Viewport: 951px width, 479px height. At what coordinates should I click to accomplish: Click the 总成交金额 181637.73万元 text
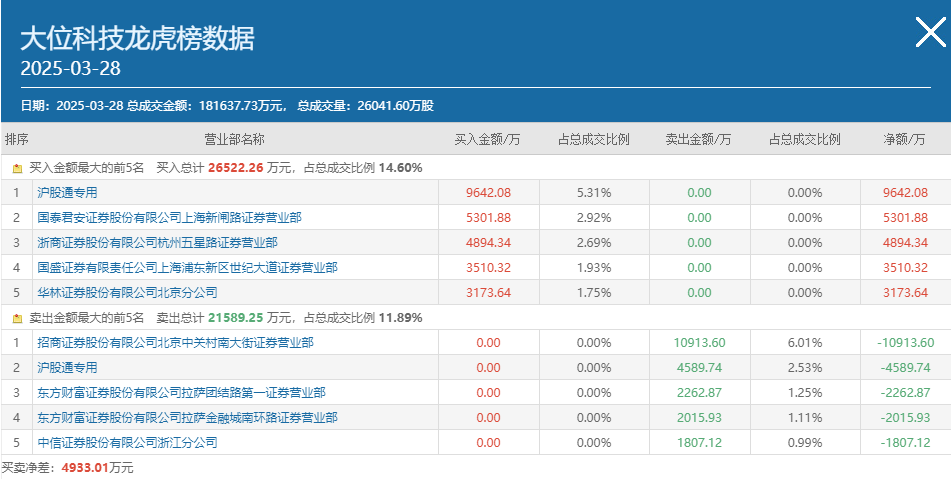coord(206,106)
